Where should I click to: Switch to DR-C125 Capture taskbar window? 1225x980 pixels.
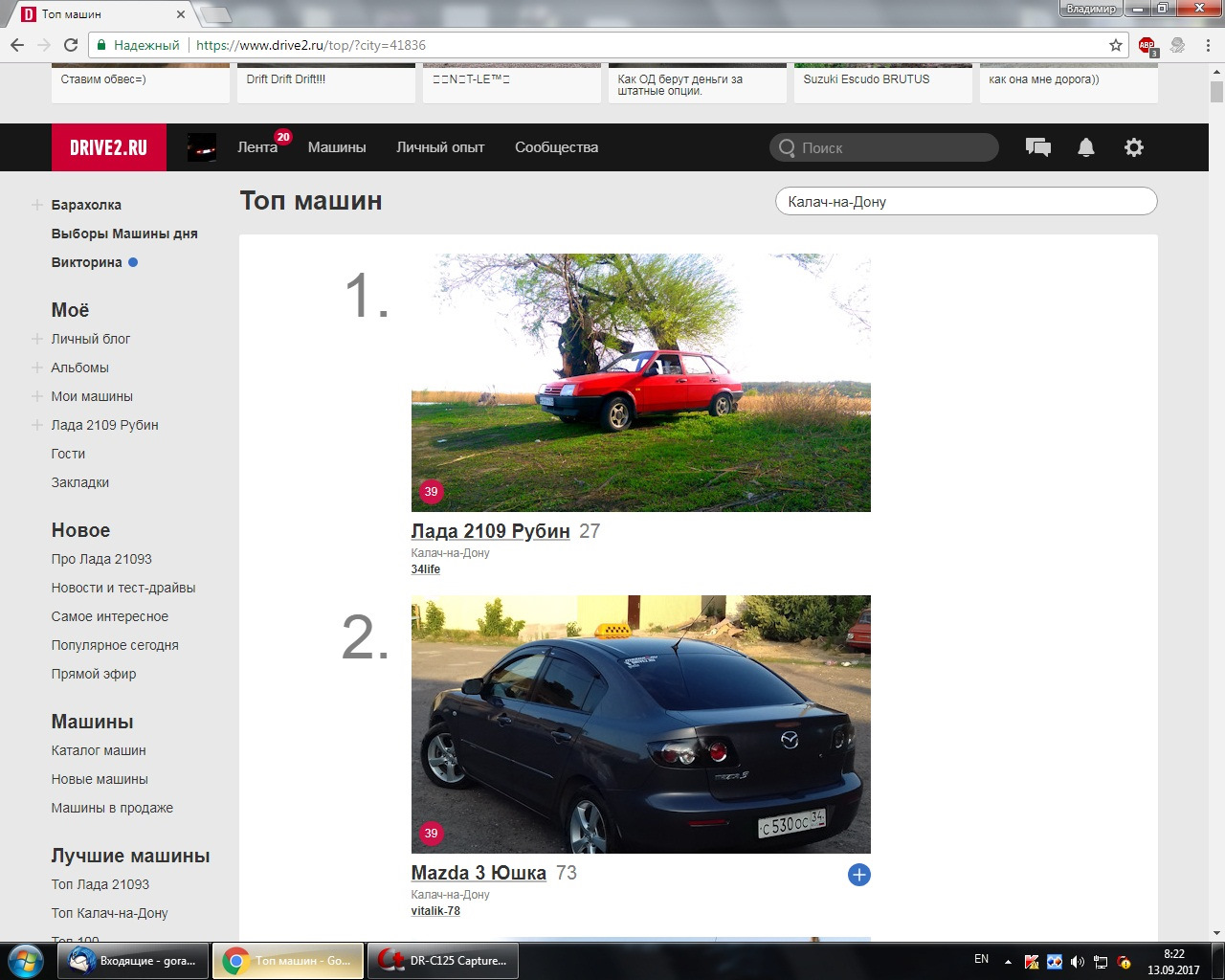coord(445,961)
